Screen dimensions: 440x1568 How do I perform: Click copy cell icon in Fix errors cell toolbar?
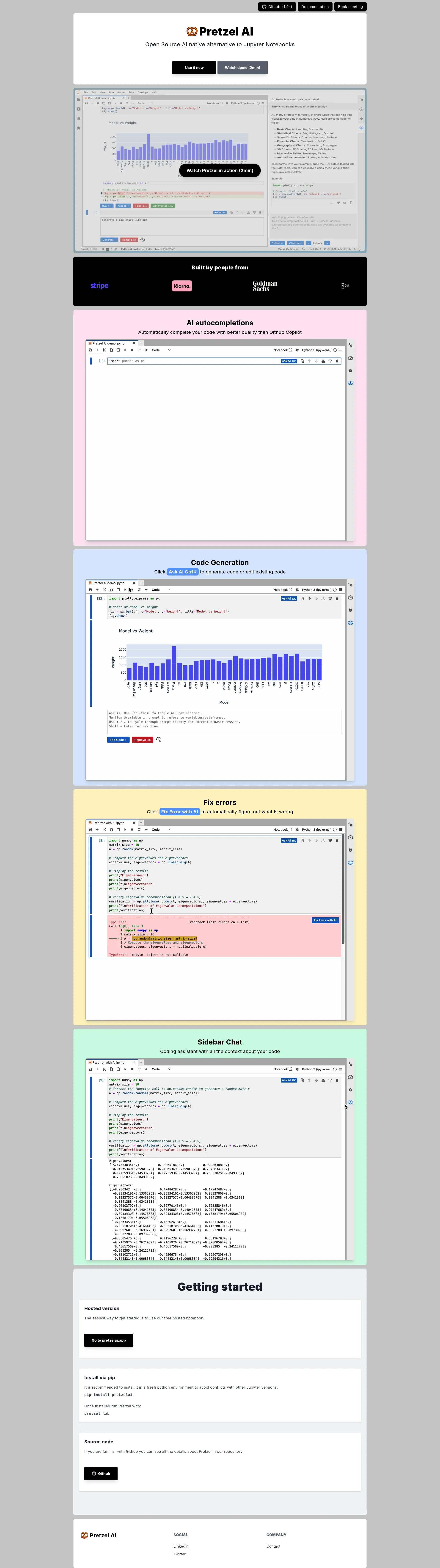pos(302,841)
